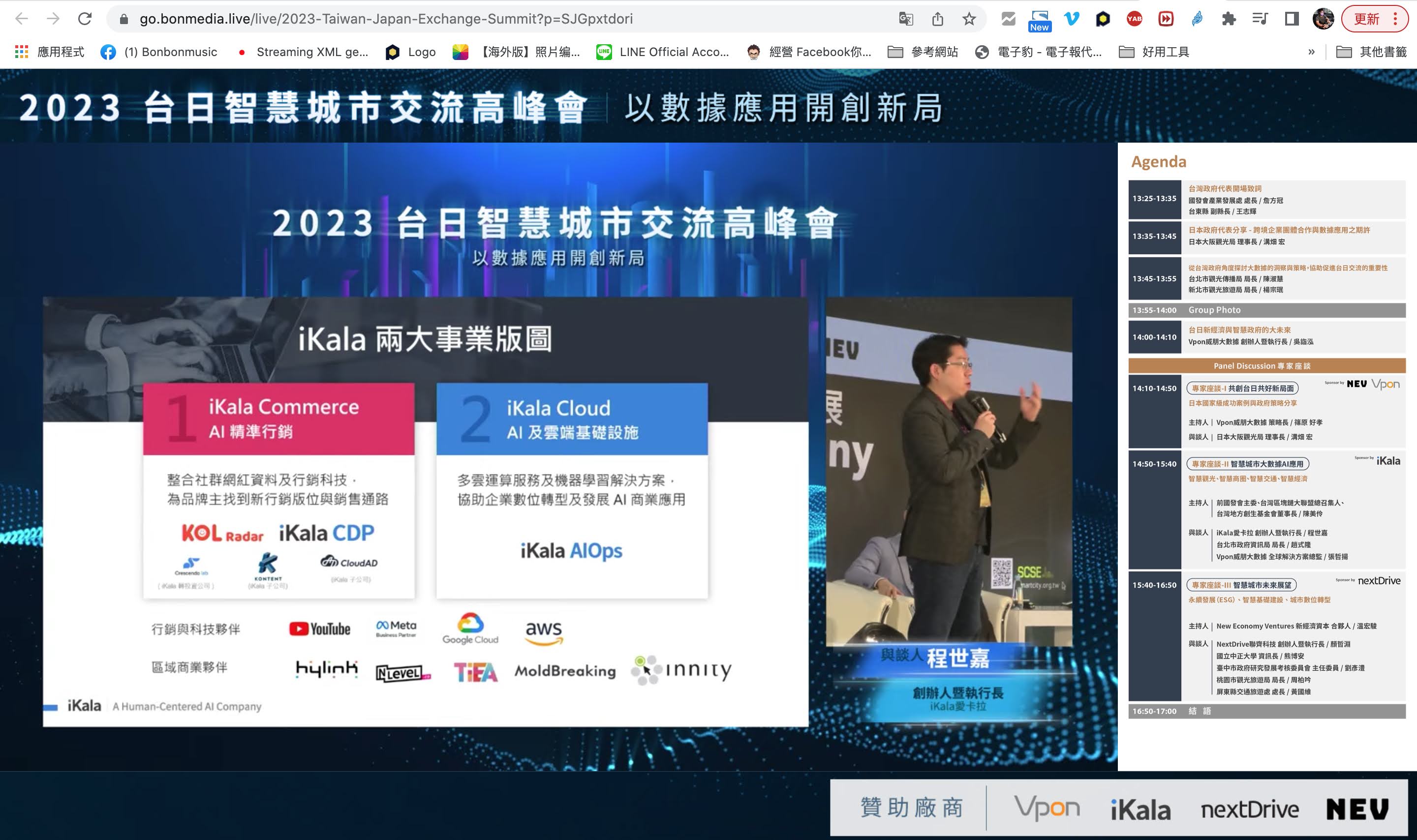
Task: Open the 應用程式 apps shortcut
Action: [x=49, y=52]
